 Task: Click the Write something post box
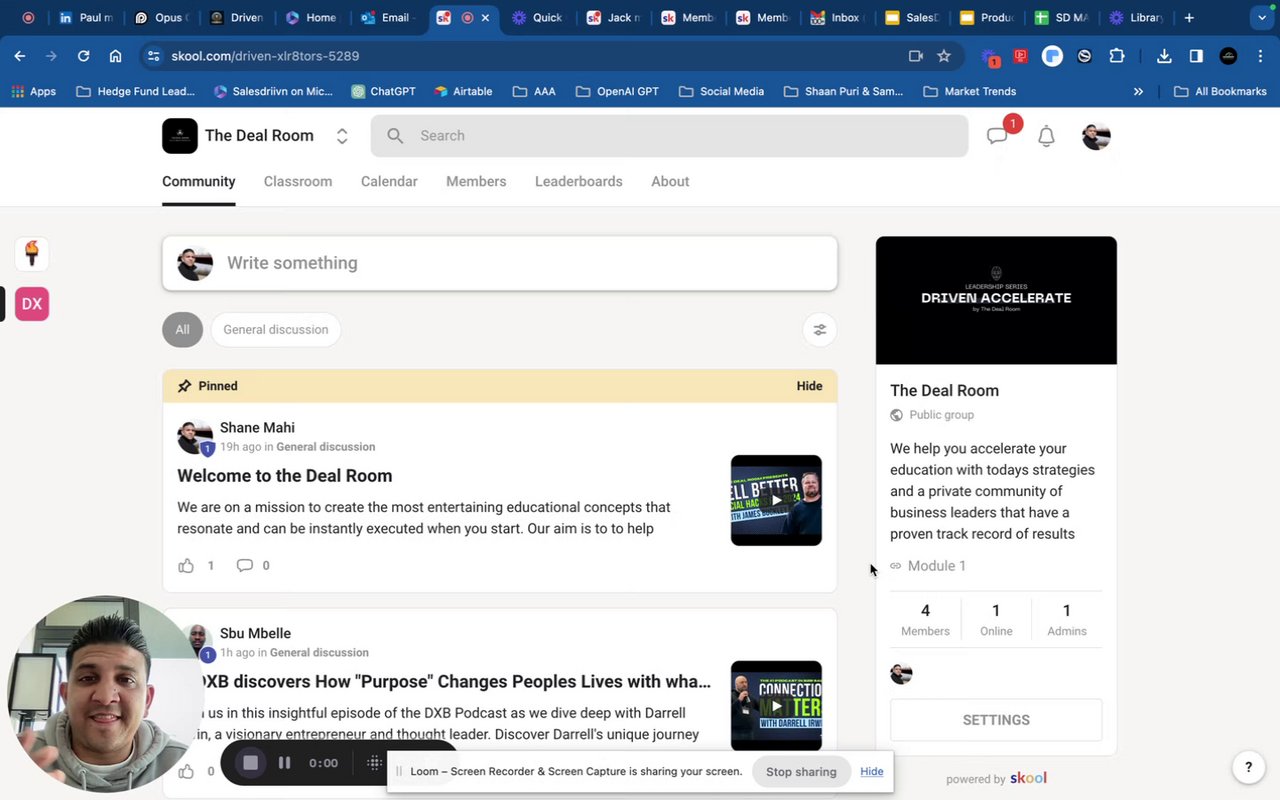(x=500, y=263)
